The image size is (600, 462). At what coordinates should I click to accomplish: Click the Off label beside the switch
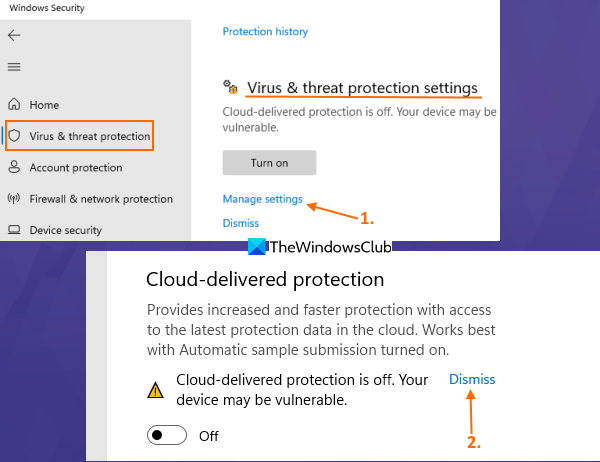[x=209, y=436]
